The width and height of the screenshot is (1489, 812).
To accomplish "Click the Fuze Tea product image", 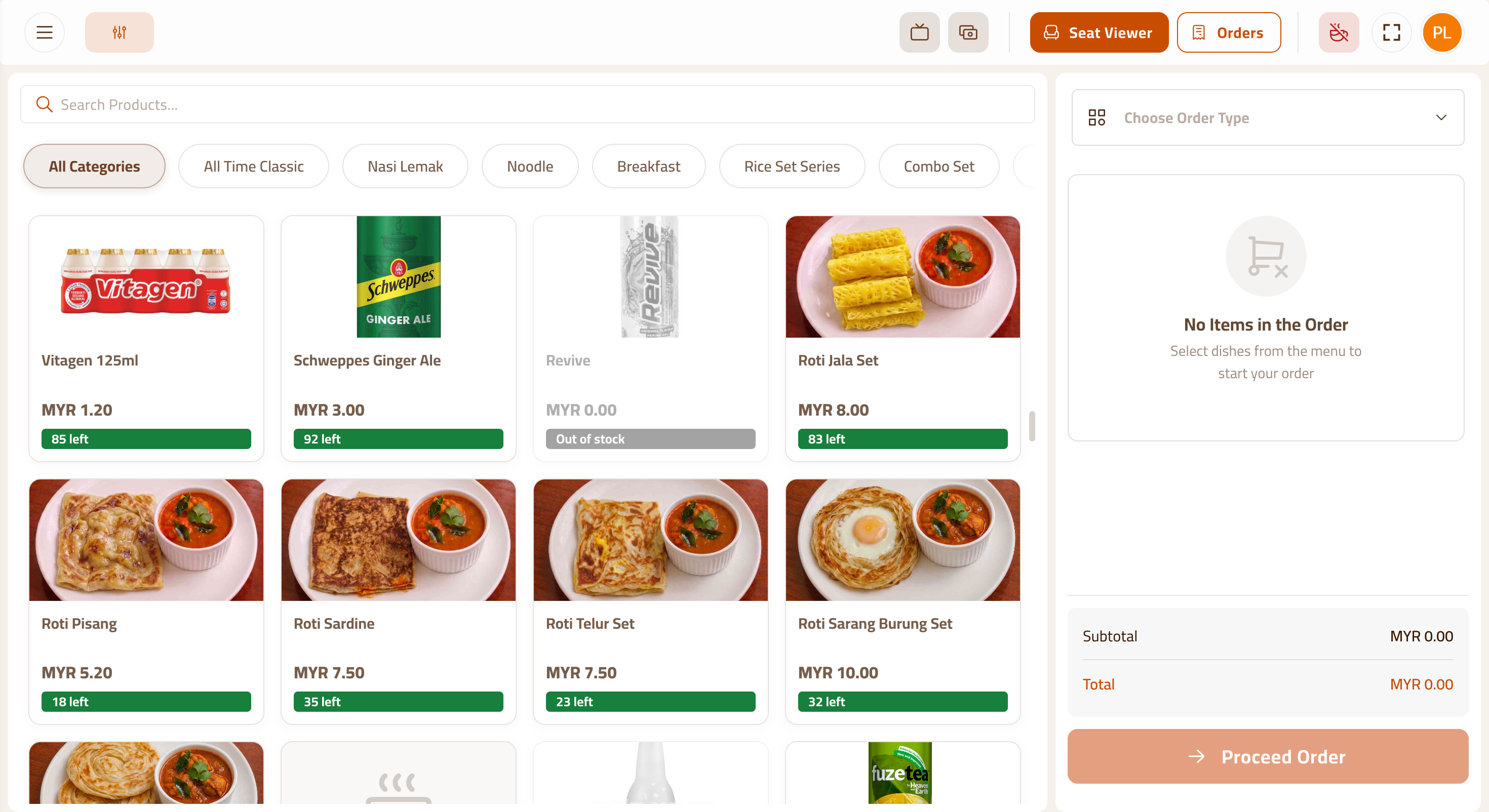I will click(x=903, y=773).
